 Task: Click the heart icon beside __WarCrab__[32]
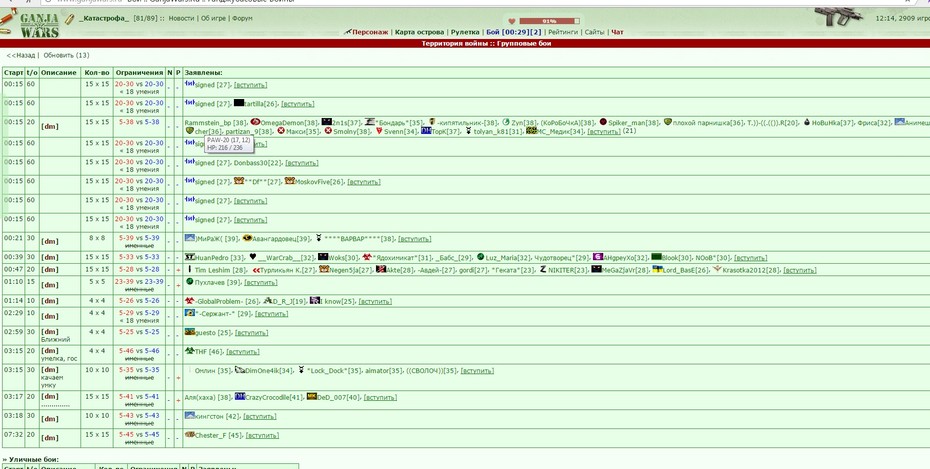tap(253, 257)
